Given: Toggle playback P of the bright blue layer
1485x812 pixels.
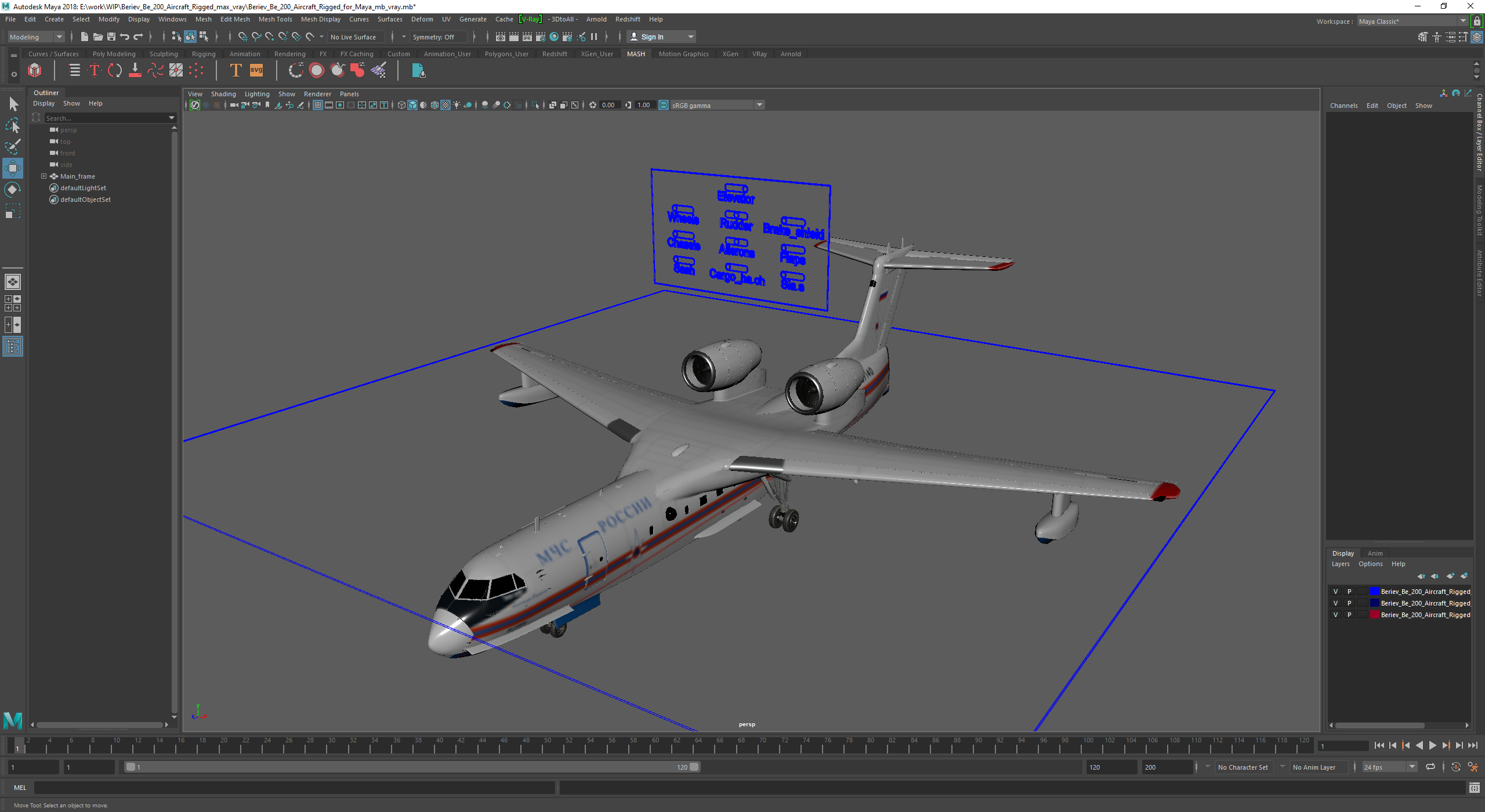Looking at the screenshot, I should click(1349, 592).
